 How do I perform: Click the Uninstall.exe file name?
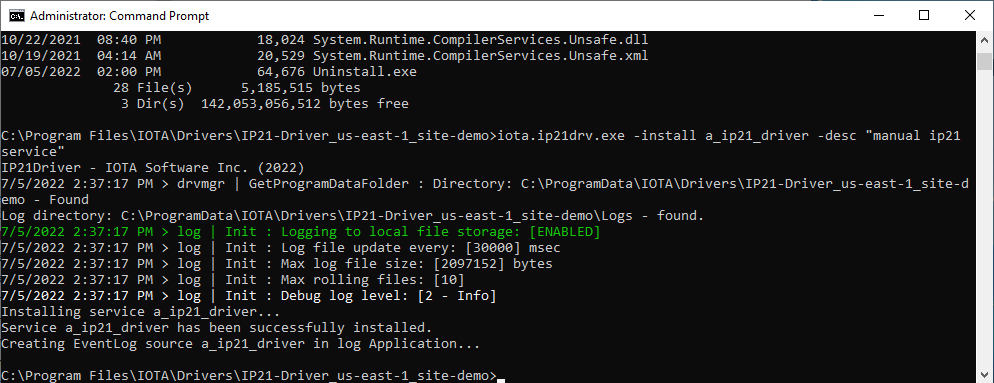coord(365,72)
